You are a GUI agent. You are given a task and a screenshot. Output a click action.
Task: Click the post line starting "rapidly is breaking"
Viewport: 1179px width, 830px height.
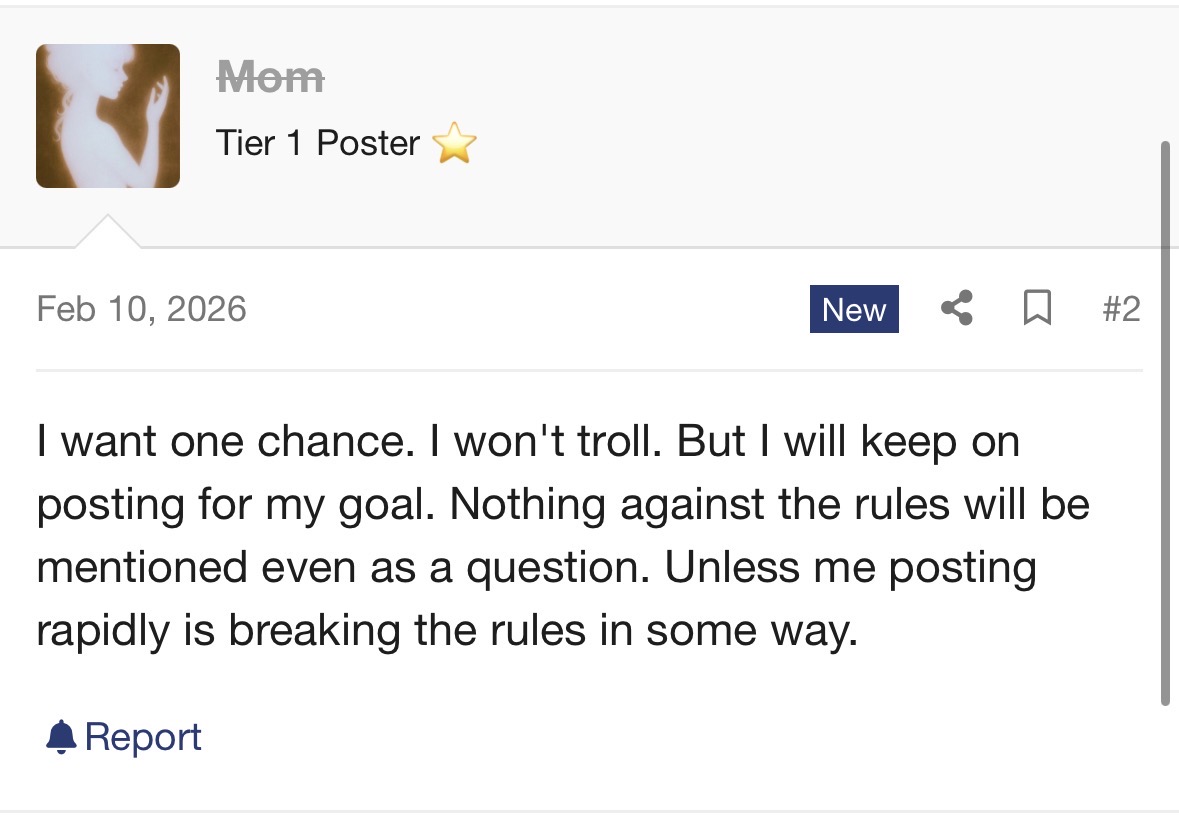tap(447, 630)
